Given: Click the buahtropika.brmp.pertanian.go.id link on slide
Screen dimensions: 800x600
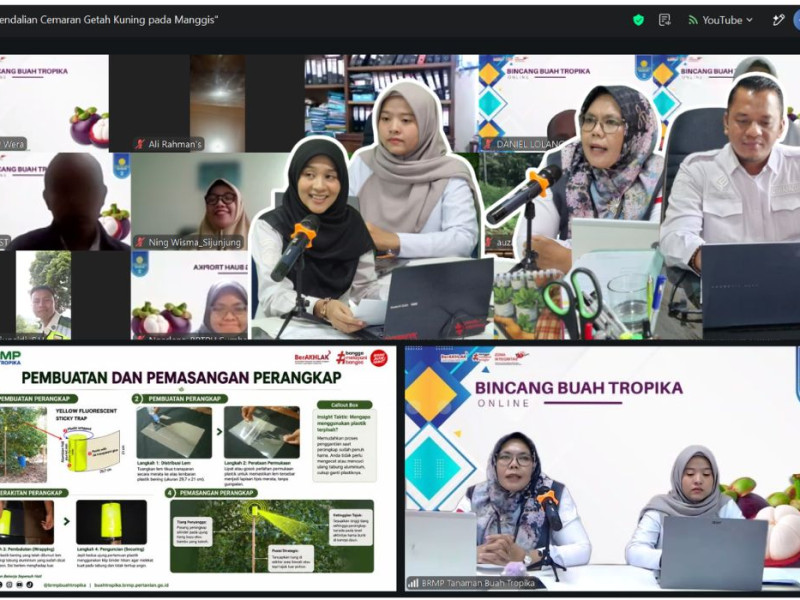Looking at the screenshot, I should [132, 585].
